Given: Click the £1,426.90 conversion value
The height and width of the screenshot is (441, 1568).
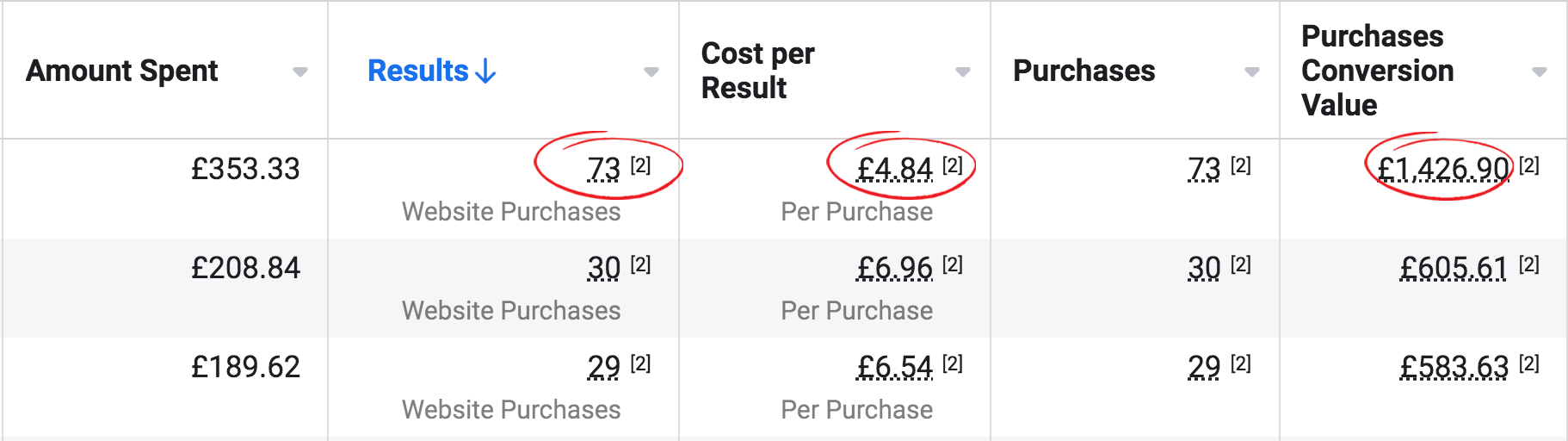Looking at the screenshot, I should pos(1443,169).
